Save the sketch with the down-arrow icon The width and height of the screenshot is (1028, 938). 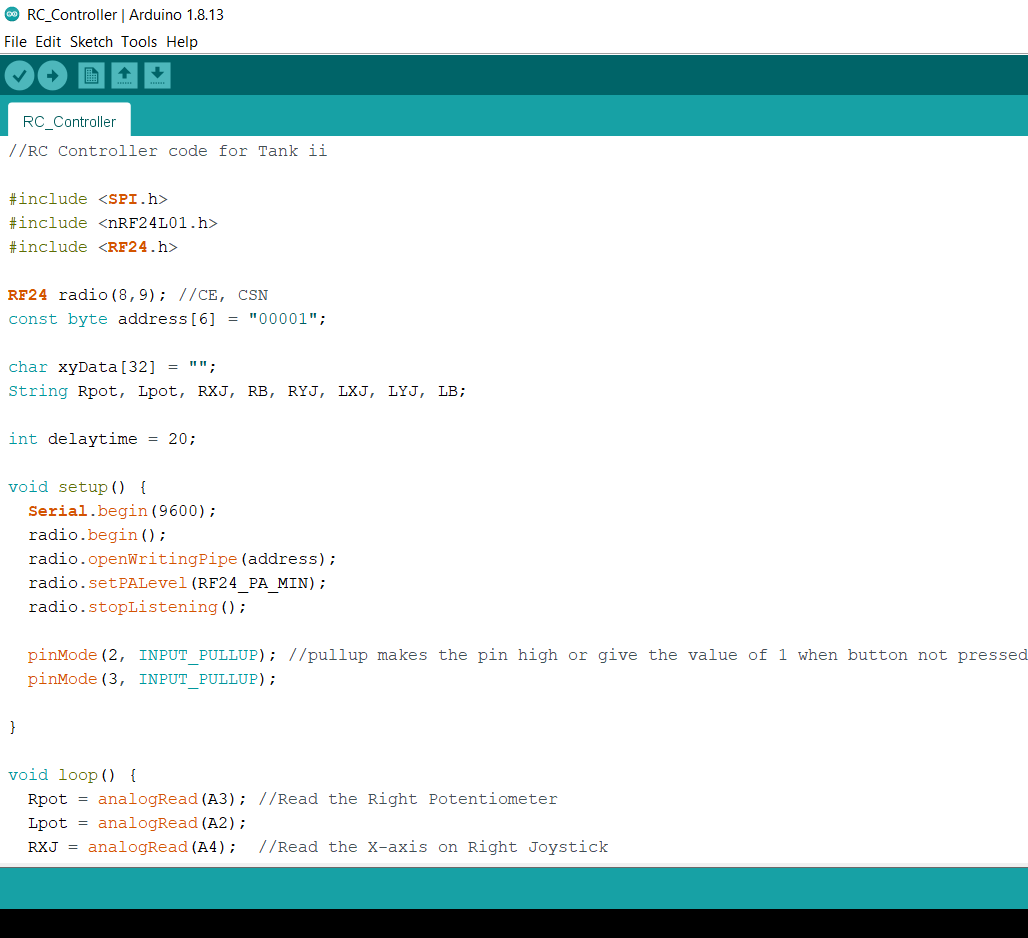[x=157, y=75]
